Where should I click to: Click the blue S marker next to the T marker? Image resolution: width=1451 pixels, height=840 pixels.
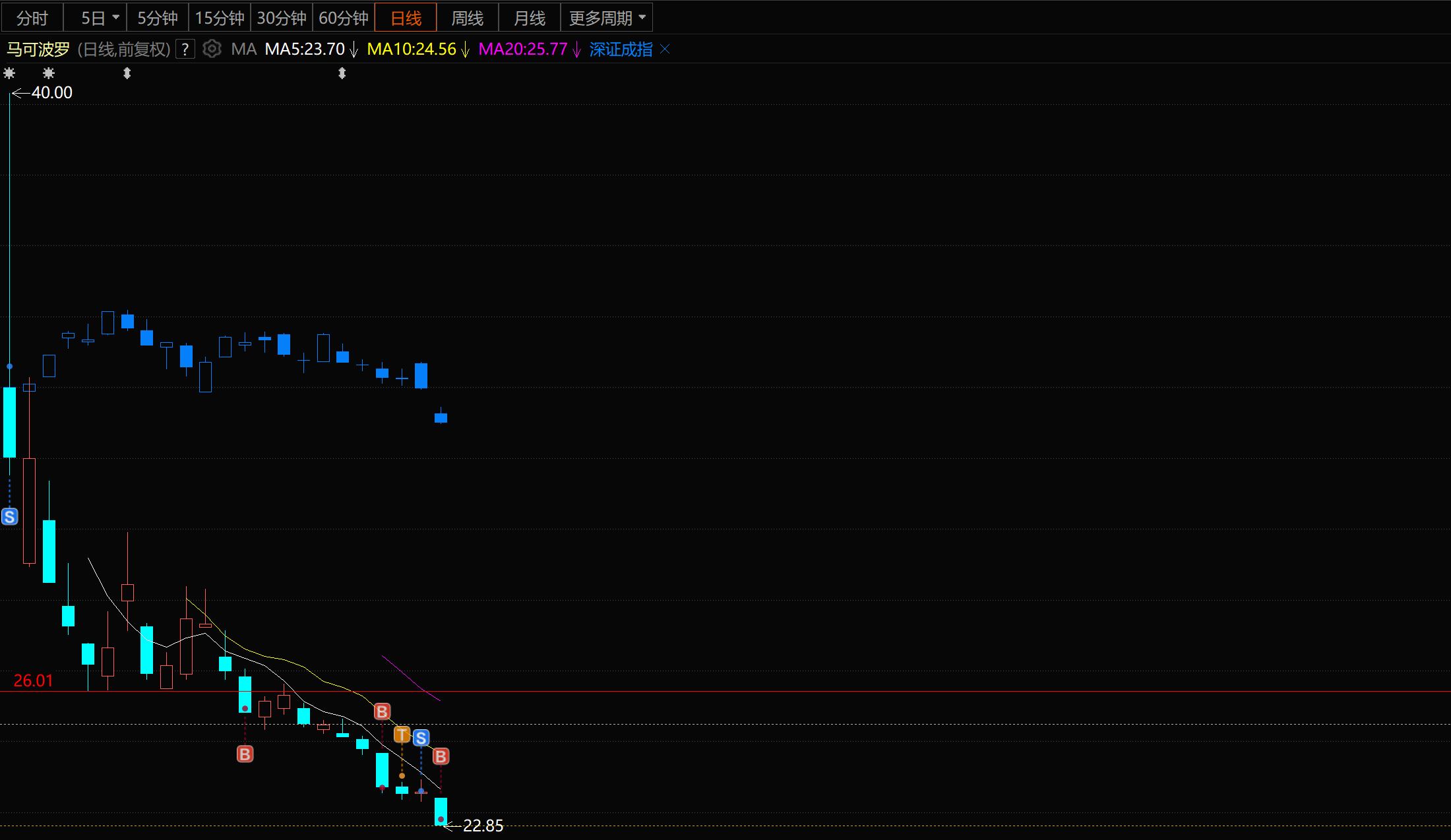421,738
